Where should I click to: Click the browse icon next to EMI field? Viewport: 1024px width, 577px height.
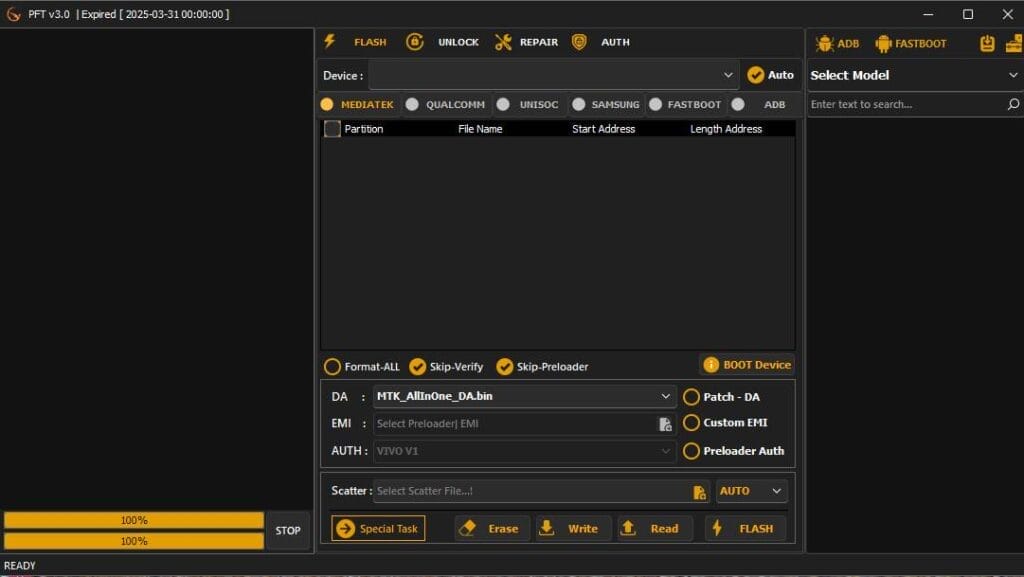pyautogui.click(x=665, y=423)
